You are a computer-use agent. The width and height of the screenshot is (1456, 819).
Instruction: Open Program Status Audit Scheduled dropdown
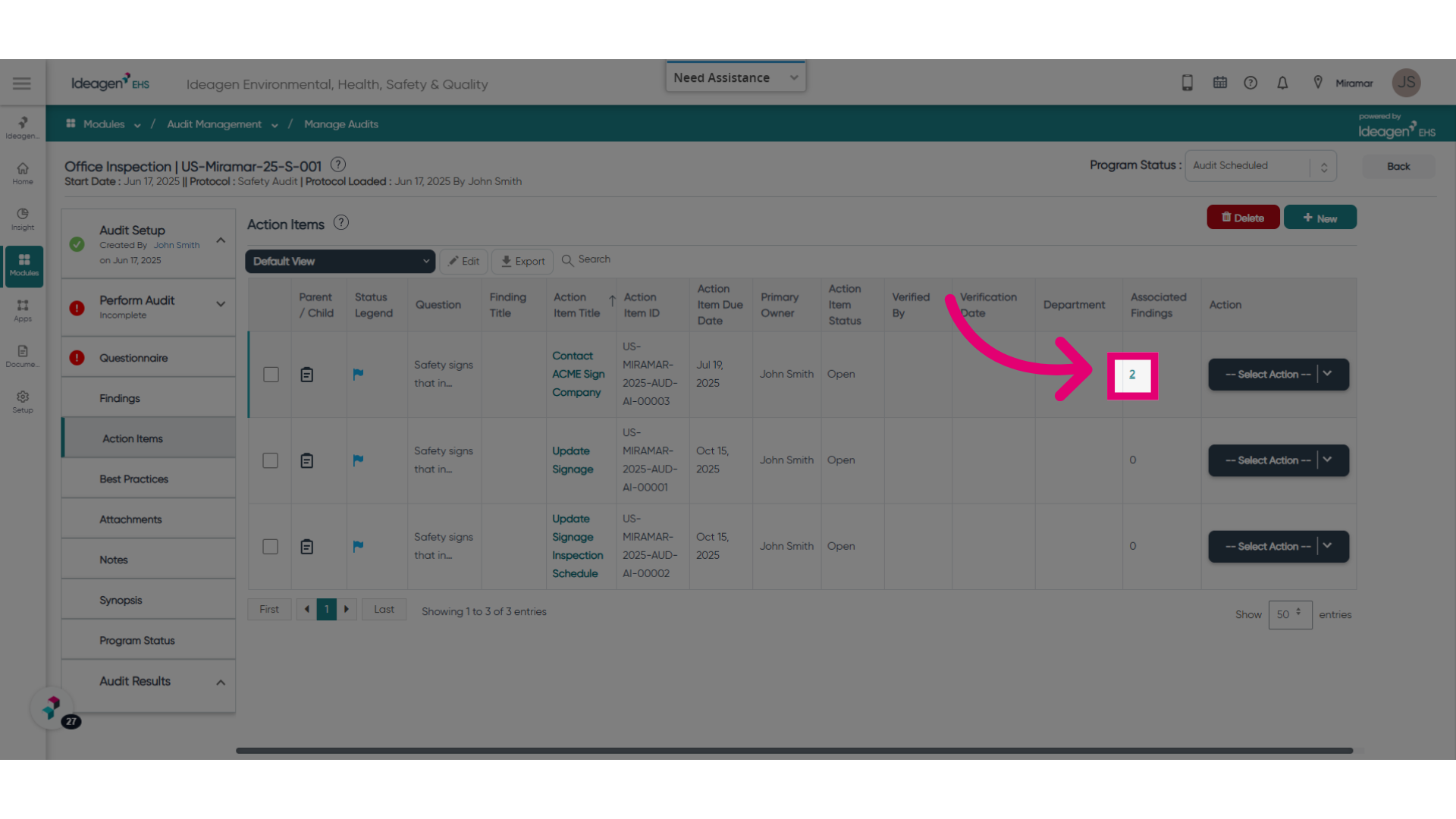pyautogui.click(x=1260, y=166)
